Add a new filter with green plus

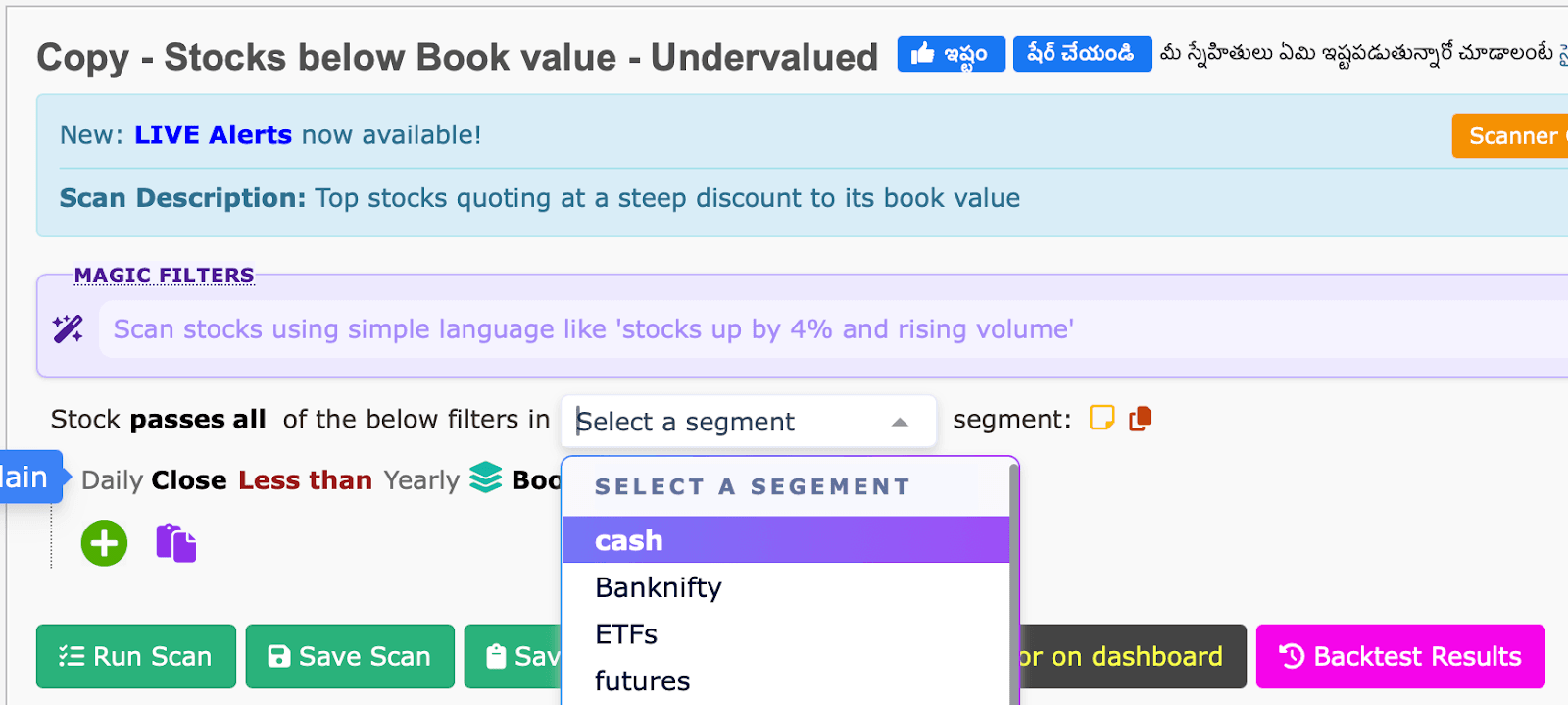pyautogui.click(x=104, y=543)
